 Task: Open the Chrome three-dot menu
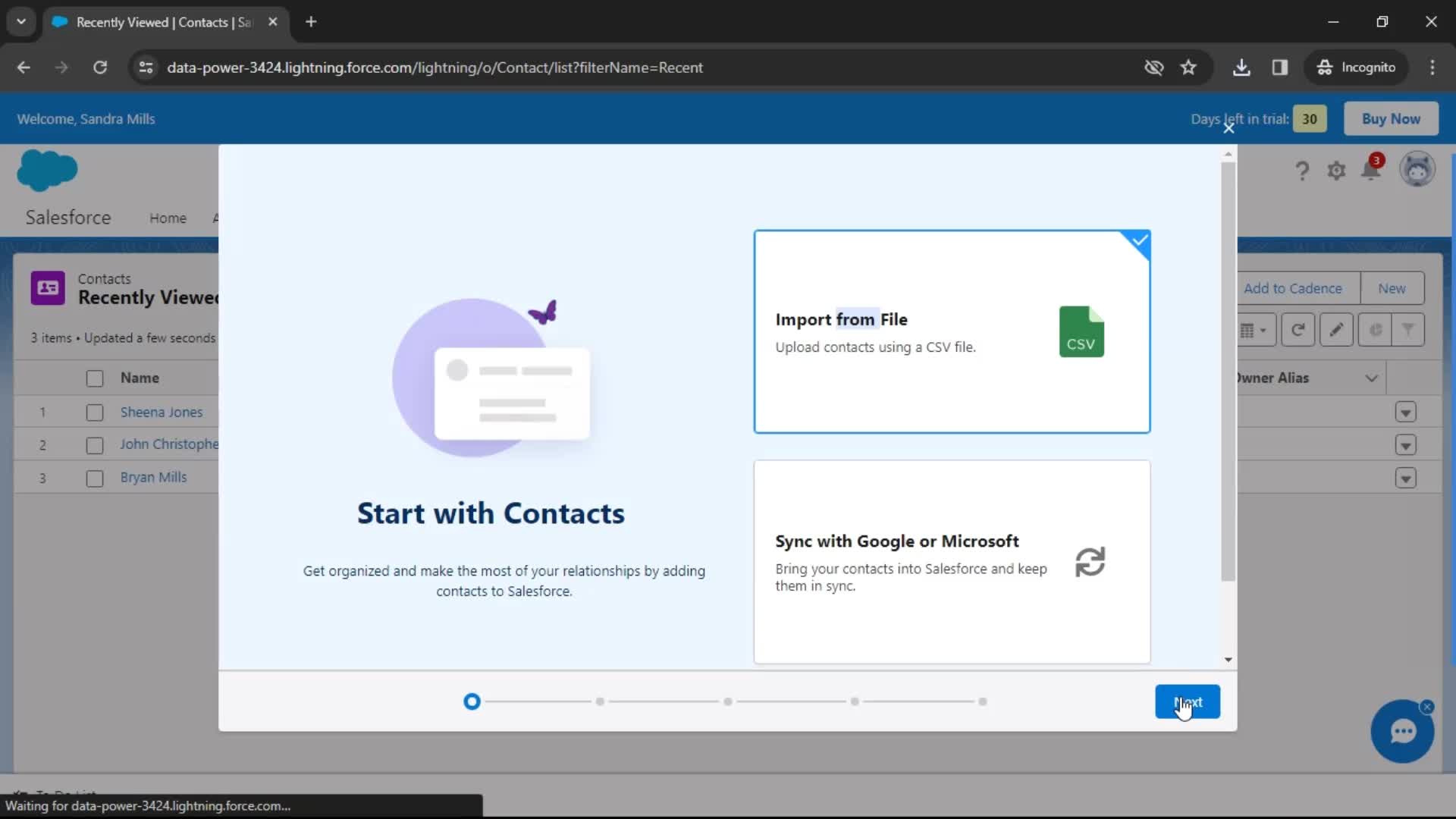coord(1432,67)
